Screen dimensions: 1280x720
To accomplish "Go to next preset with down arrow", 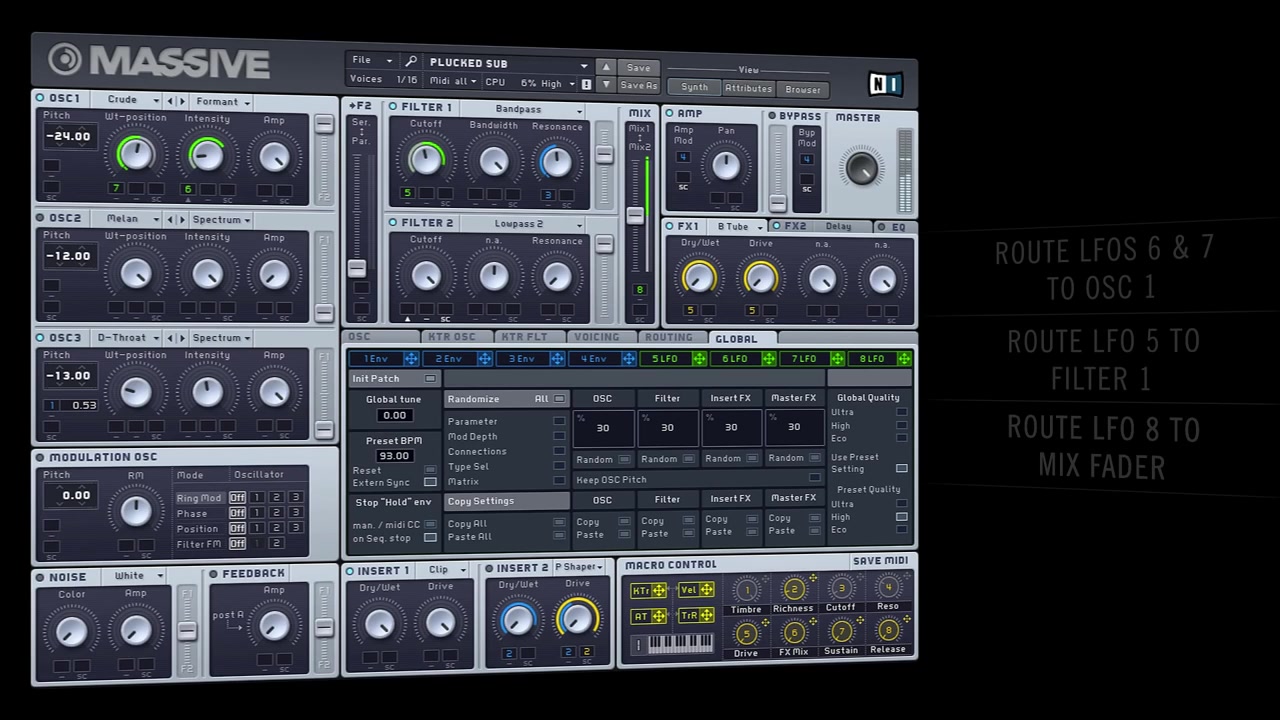I will [605, 84].
